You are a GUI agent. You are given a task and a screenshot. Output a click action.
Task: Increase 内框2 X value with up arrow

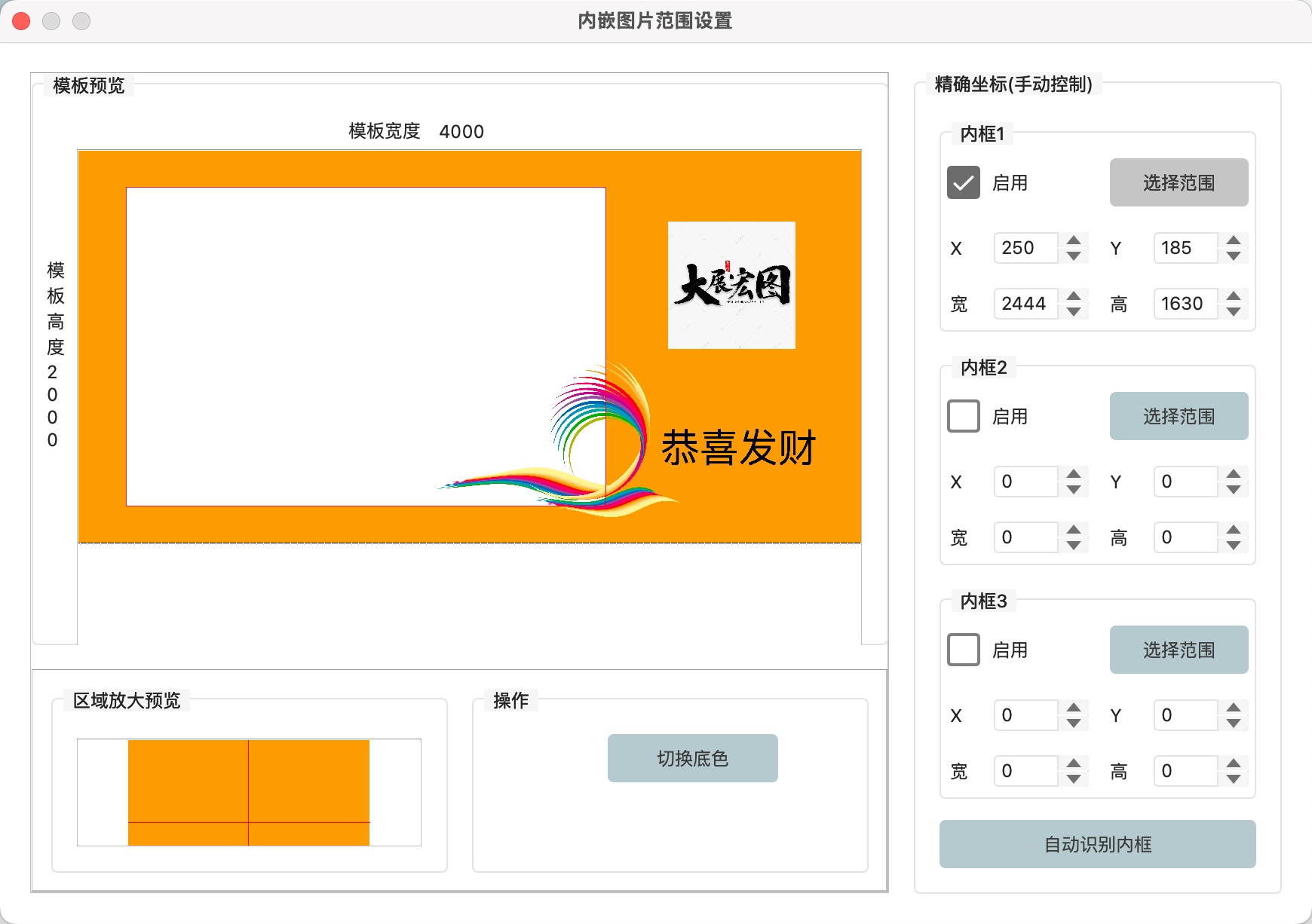[1074, 474]
